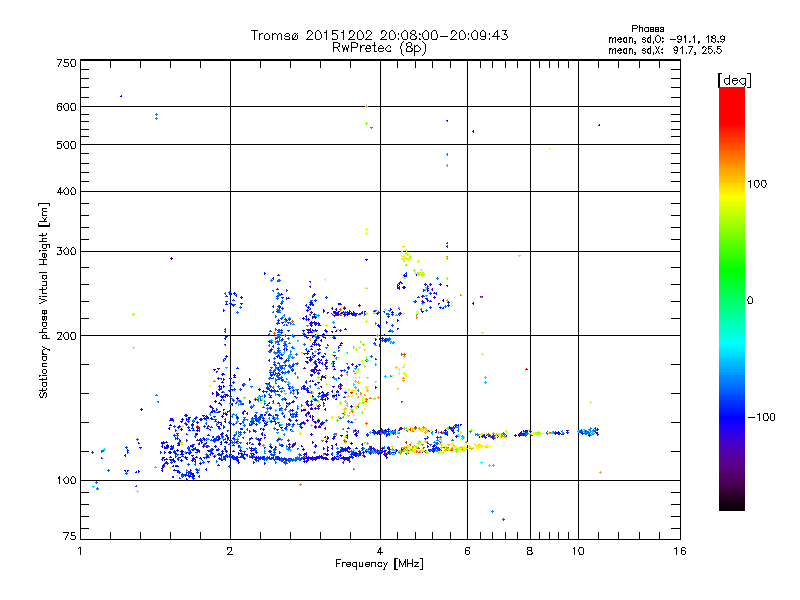Select the 'mean, sd,X: 91.7, 25.5' line
The image size is (800, 600).
point(665,50)
